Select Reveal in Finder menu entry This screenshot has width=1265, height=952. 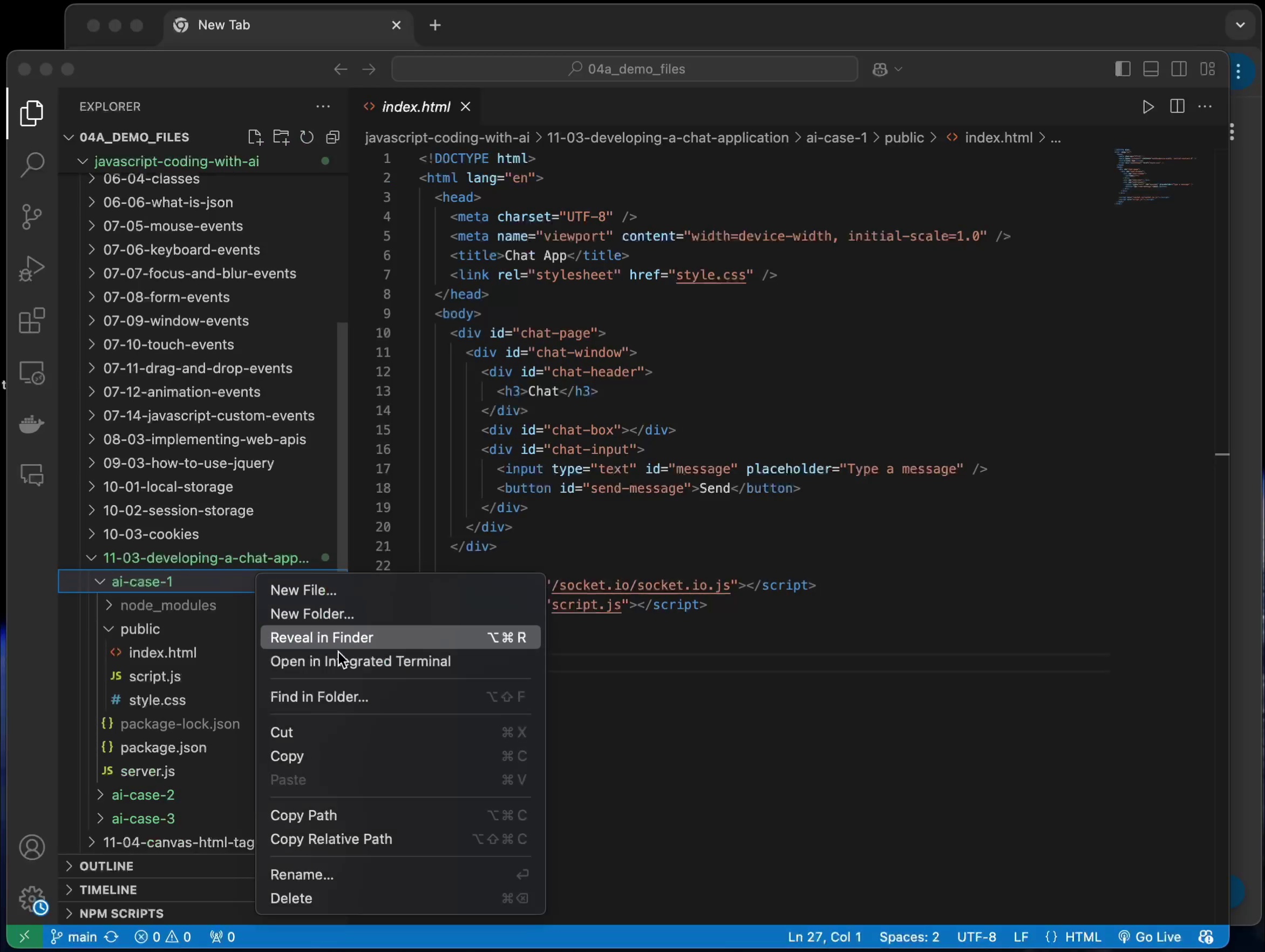[x=400, y=637]
